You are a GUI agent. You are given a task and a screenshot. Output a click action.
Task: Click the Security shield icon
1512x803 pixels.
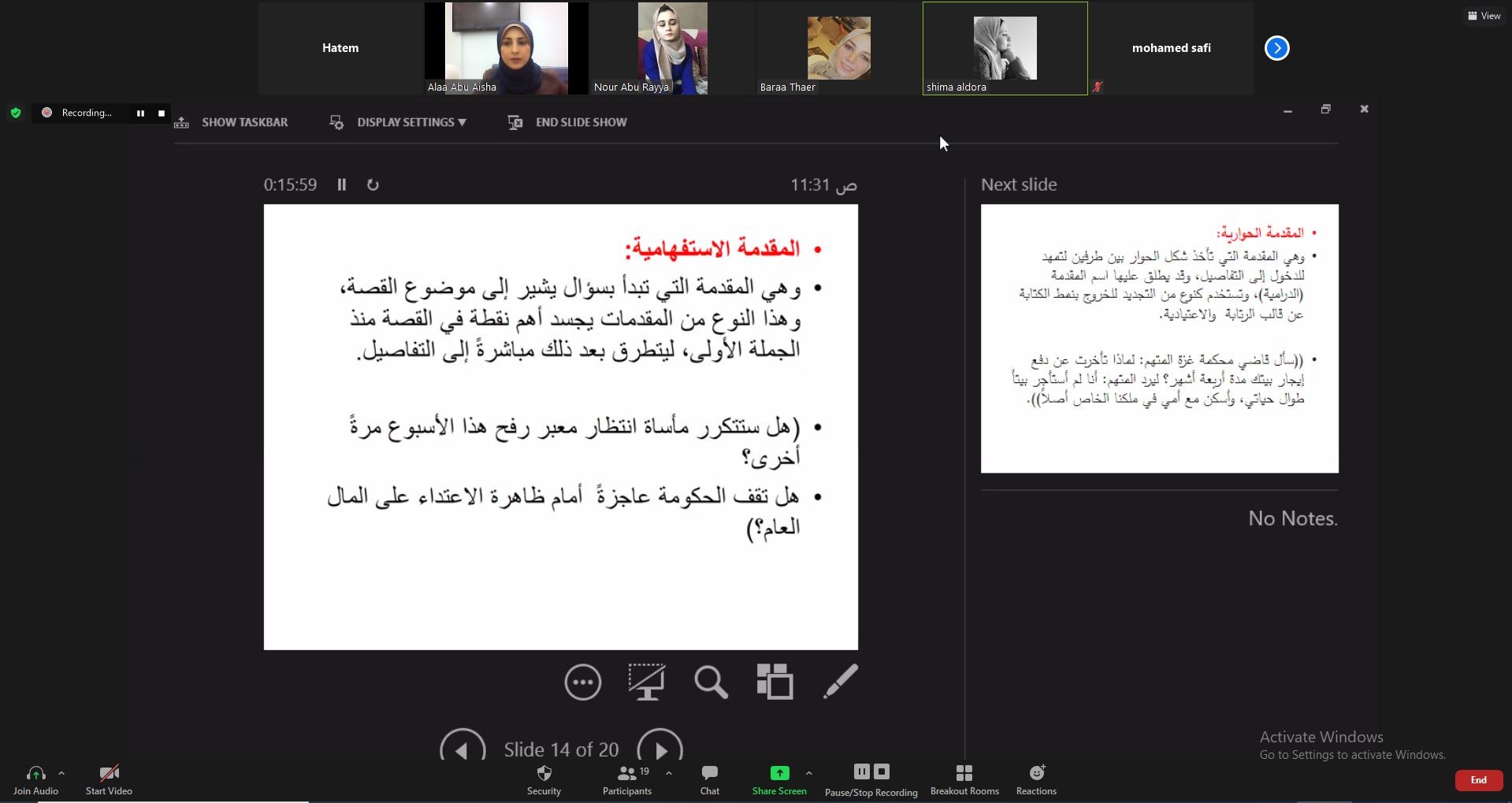pyautogui.click(x=544, y=779)
